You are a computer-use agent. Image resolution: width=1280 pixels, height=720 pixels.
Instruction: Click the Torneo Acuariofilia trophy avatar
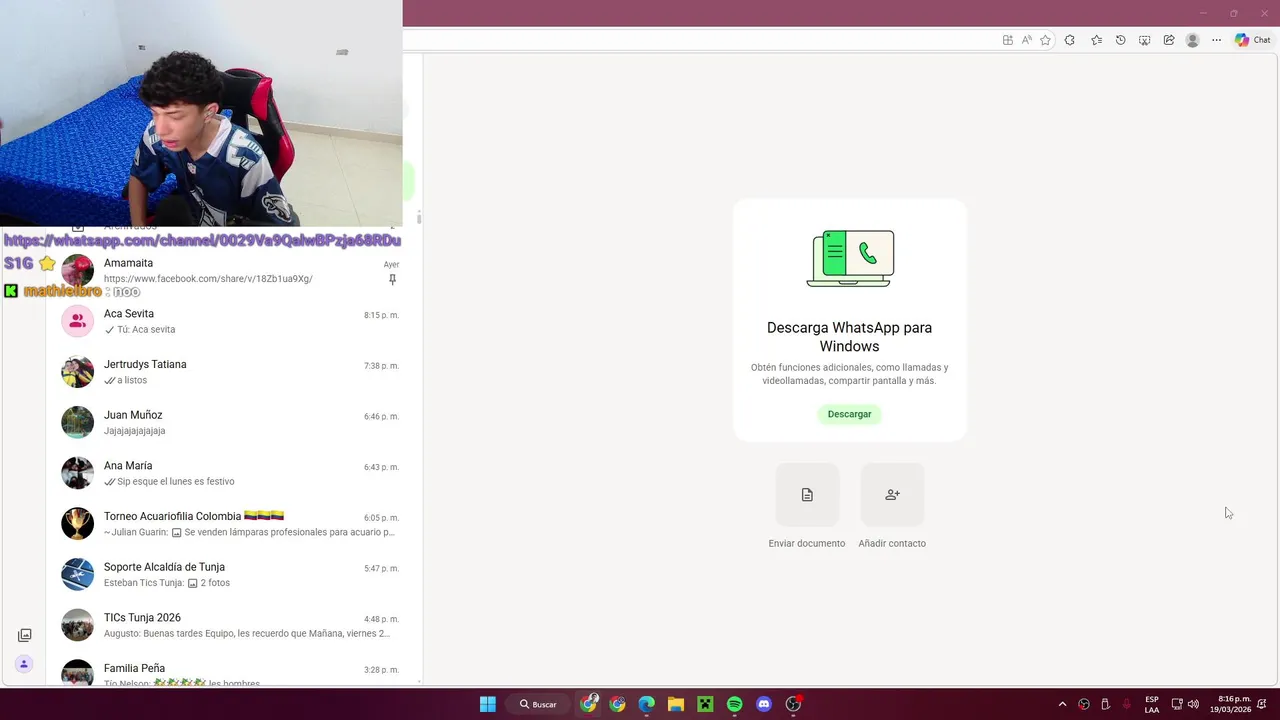pyautogui.click(x=77, y=524)
